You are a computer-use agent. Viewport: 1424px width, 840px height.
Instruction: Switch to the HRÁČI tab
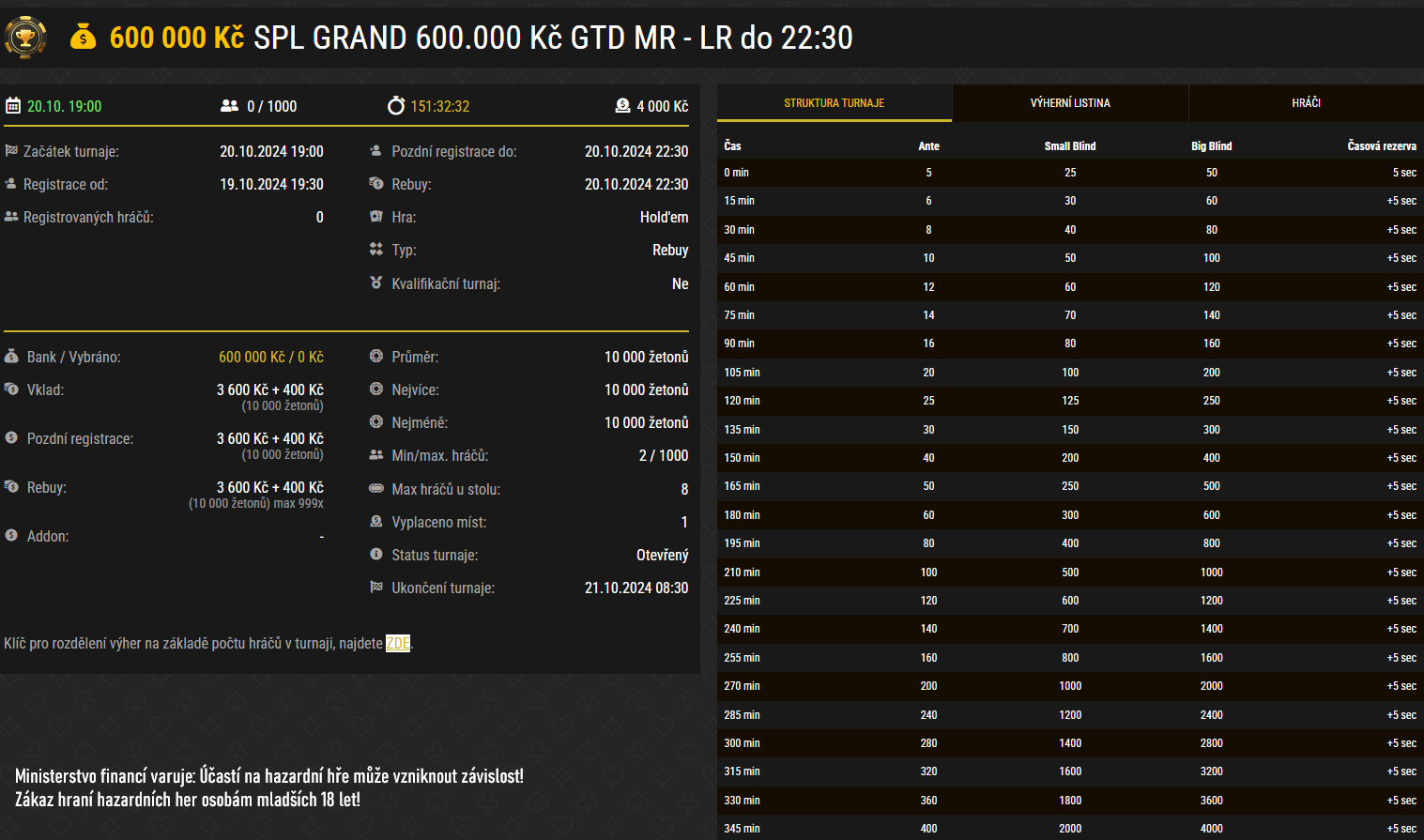pos(1306,103)
